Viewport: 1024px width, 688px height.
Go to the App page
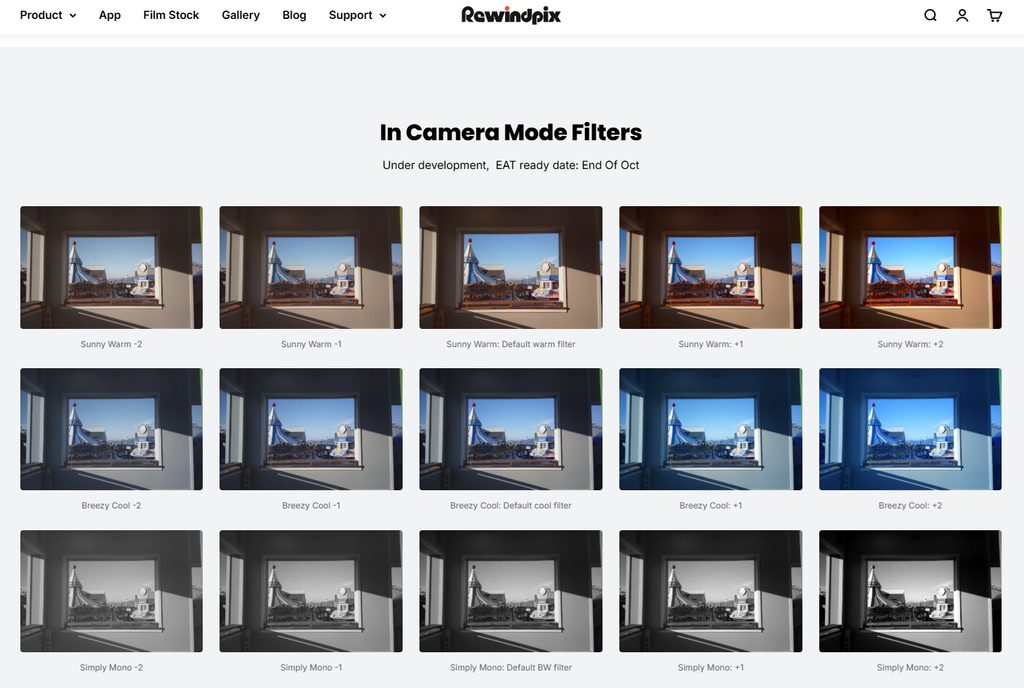(x=110, y=15)
